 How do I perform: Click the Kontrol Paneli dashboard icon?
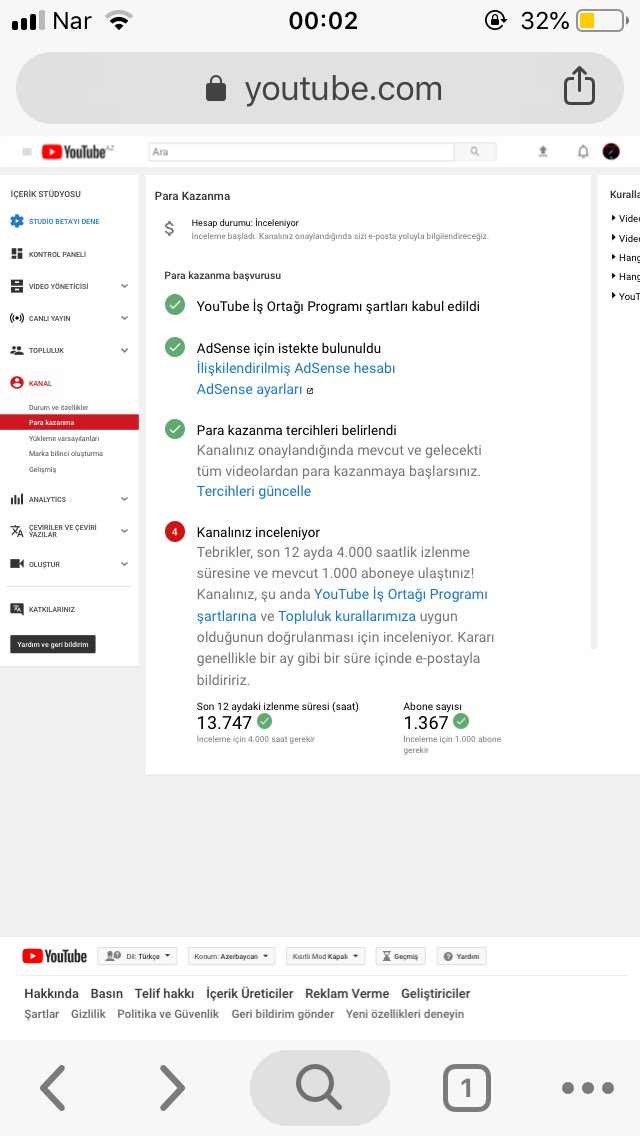[x=17, y=254]
